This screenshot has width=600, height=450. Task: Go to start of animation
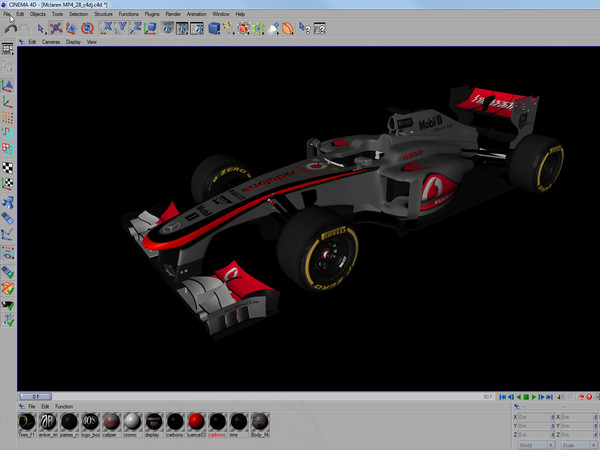click(502, 397)
